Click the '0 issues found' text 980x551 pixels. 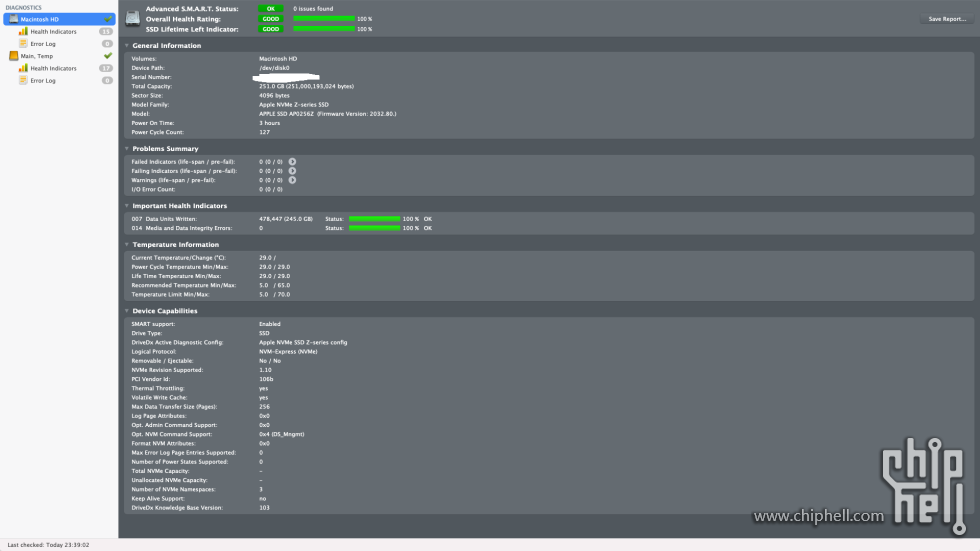[x=313, y=9]
